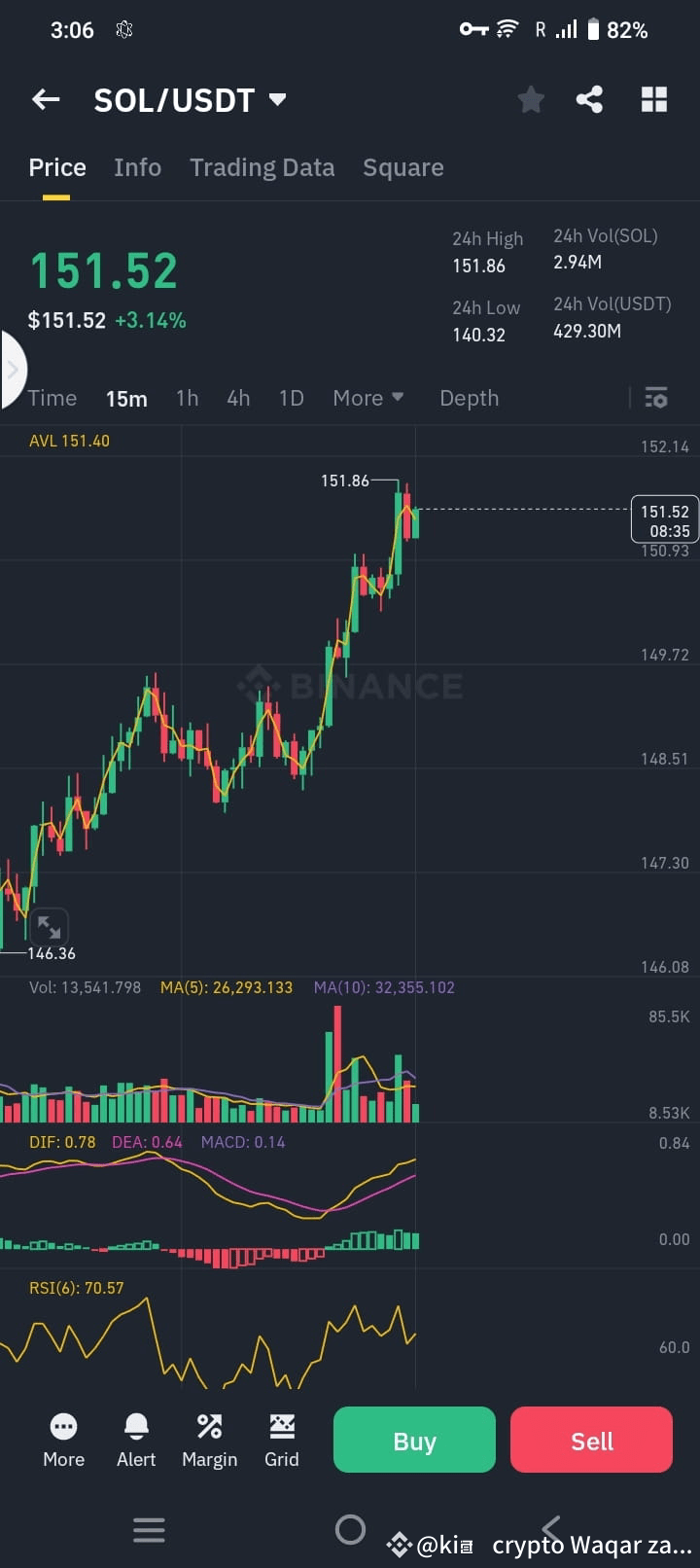Tap the 151.52 current price tag
The image size is (700, 1568).
click(x=664, y=519)
